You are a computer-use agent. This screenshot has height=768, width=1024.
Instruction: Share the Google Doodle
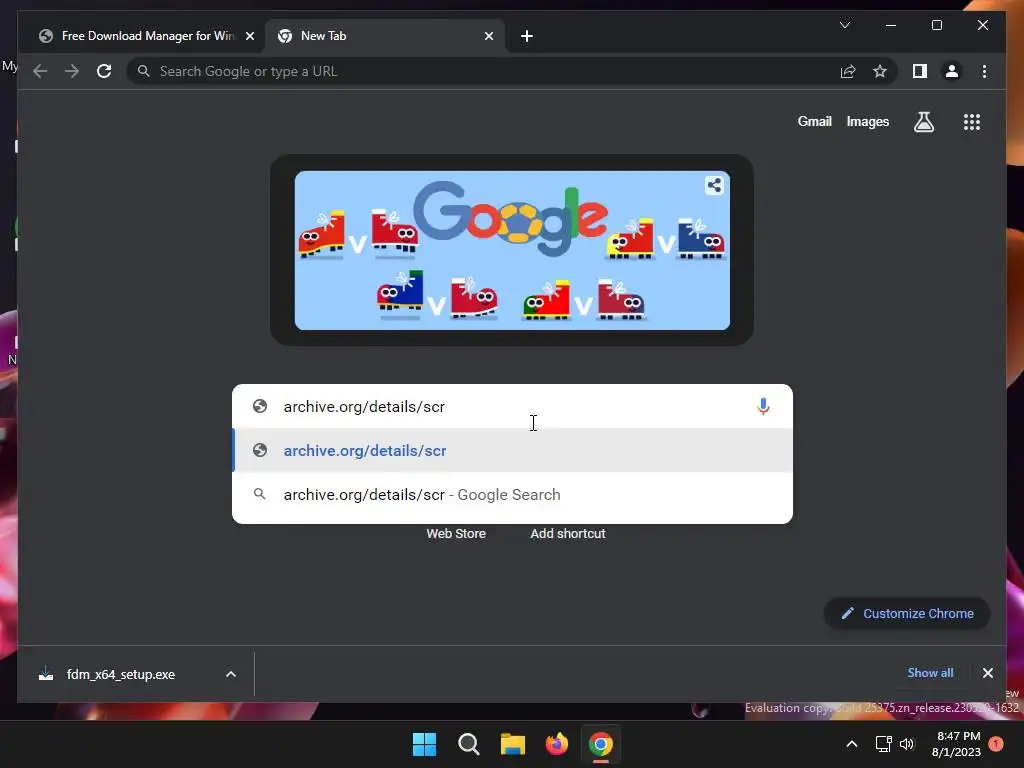[714, 185]
